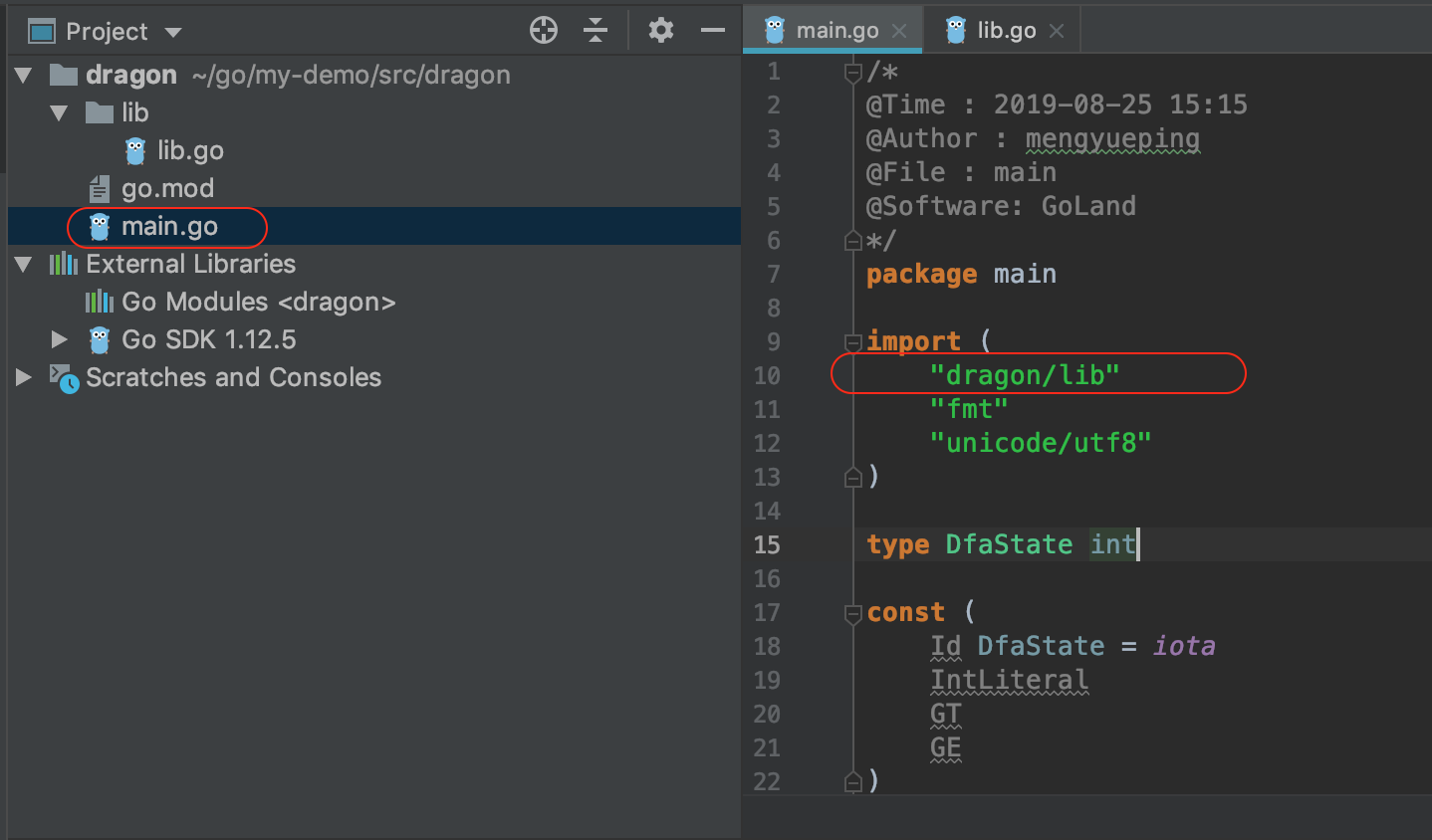Select go.mod file in project tree
This screenshot has height=840, width=1432.
(167, 188)
